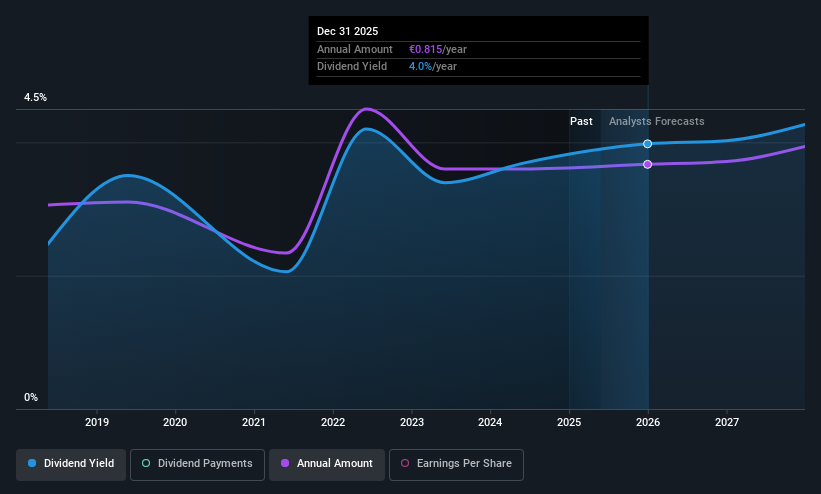Click the blue Dividend Yield data point marker
The width and height of the screenshot is (821, 494).
tap(648, 144)
